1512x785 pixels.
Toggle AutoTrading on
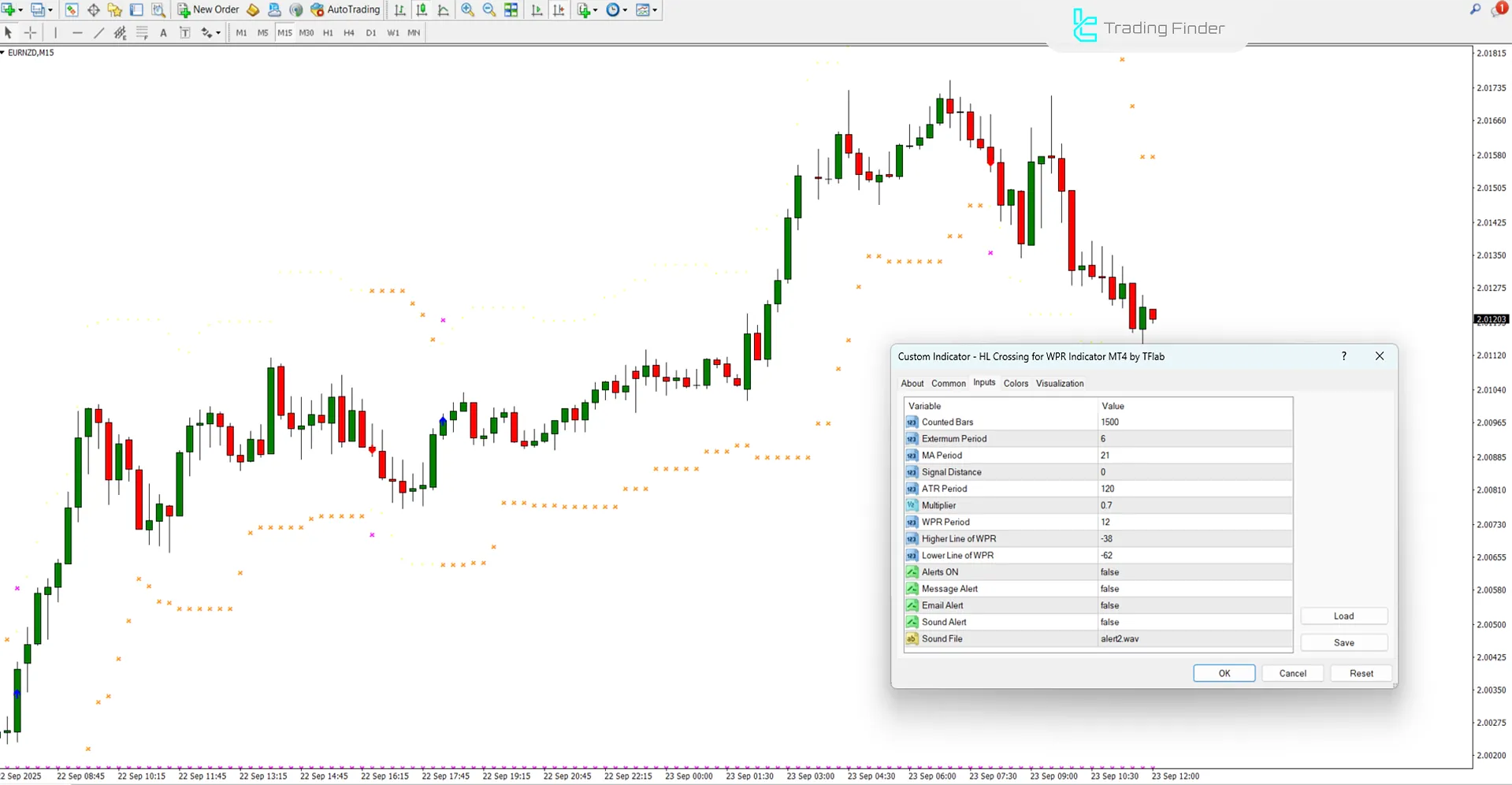[345, 9]
